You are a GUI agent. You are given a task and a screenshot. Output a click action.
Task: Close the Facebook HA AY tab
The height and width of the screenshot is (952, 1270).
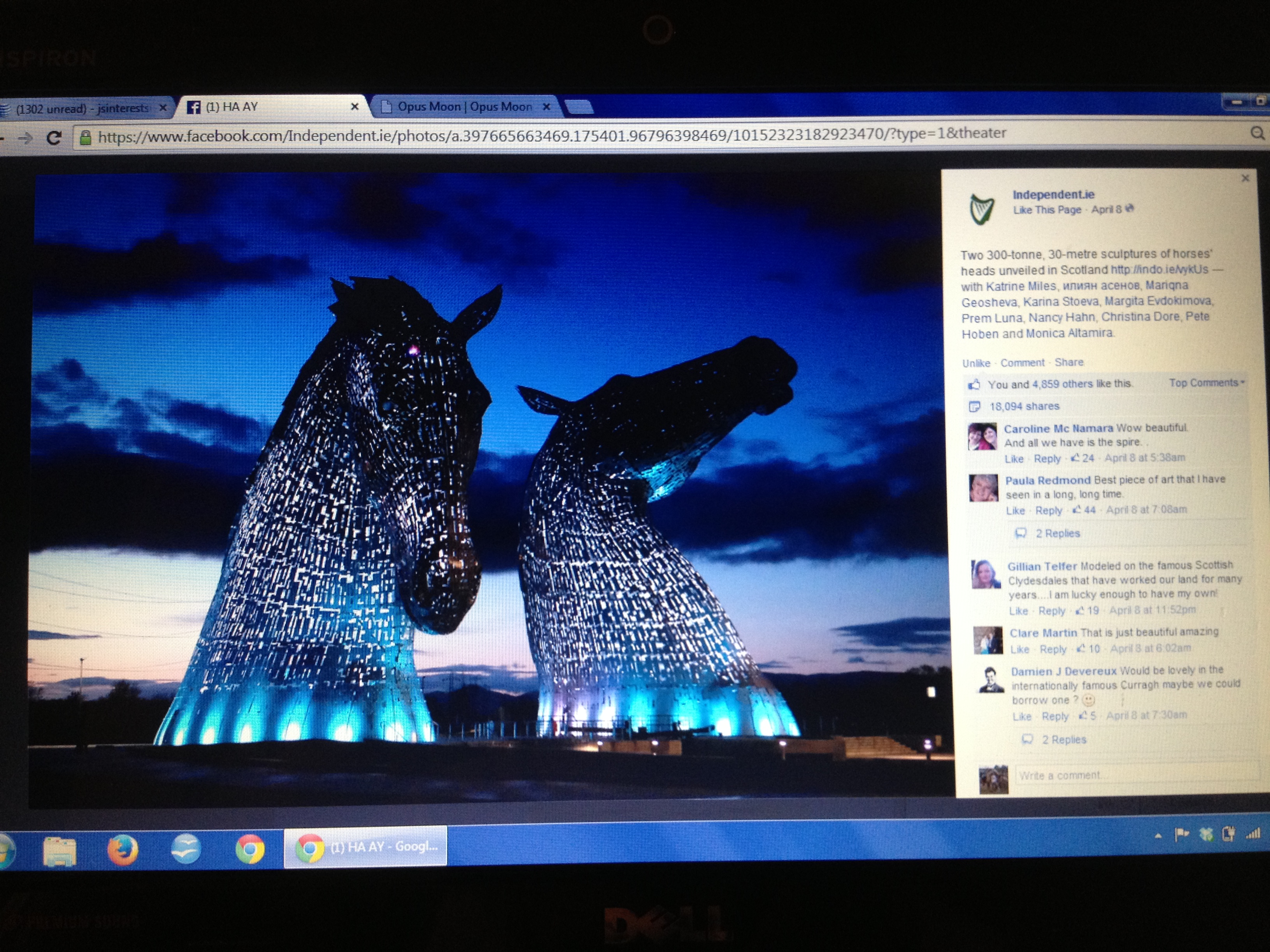point(355,106)
